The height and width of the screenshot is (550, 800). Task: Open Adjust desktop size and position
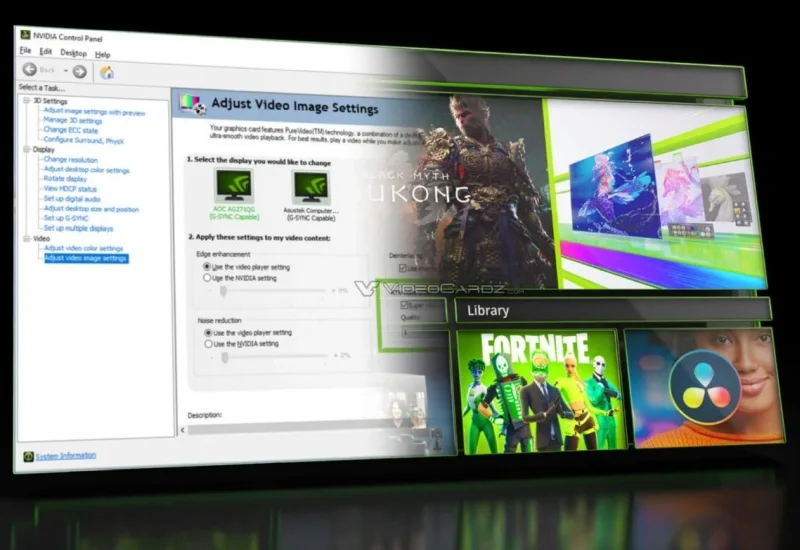point(91,209)
